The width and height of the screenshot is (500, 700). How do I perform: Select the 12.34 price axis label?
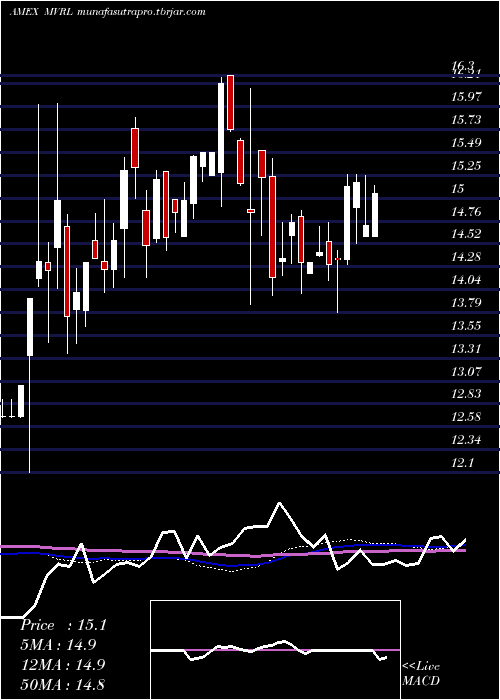466,441
